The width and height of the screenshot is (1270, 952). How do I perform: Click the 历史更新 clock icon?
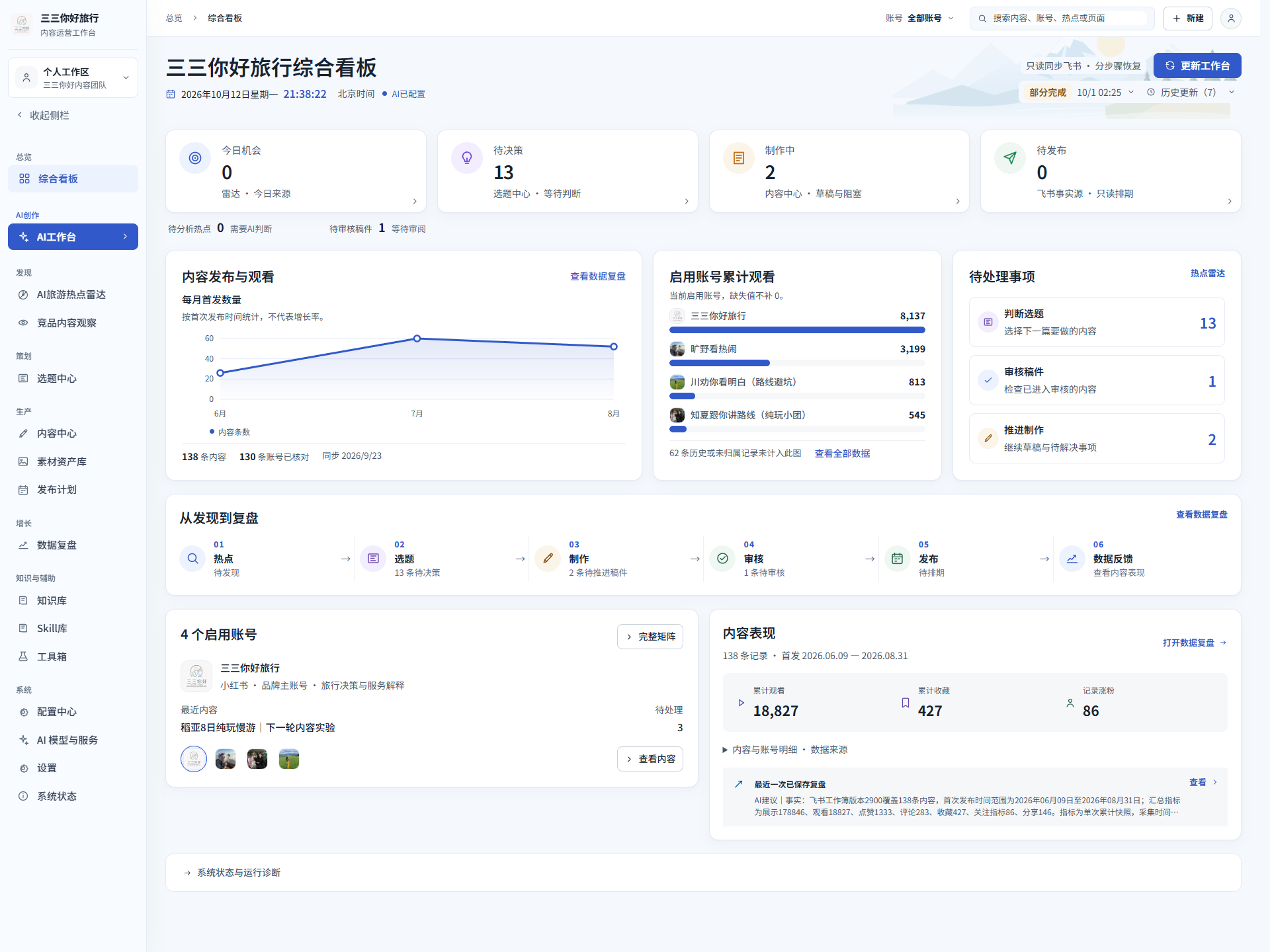(x=1151, y=93)
